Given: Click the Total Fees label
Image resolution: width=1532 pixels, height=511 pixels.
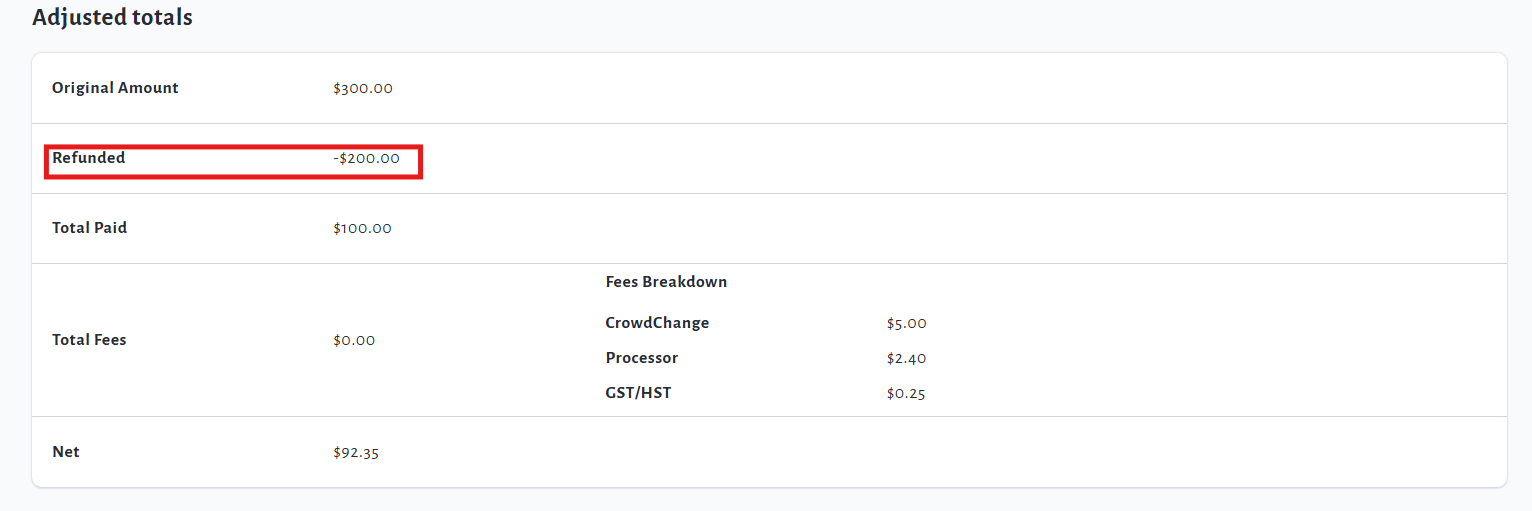Looking at the screenshot, I should pos(89,340).
